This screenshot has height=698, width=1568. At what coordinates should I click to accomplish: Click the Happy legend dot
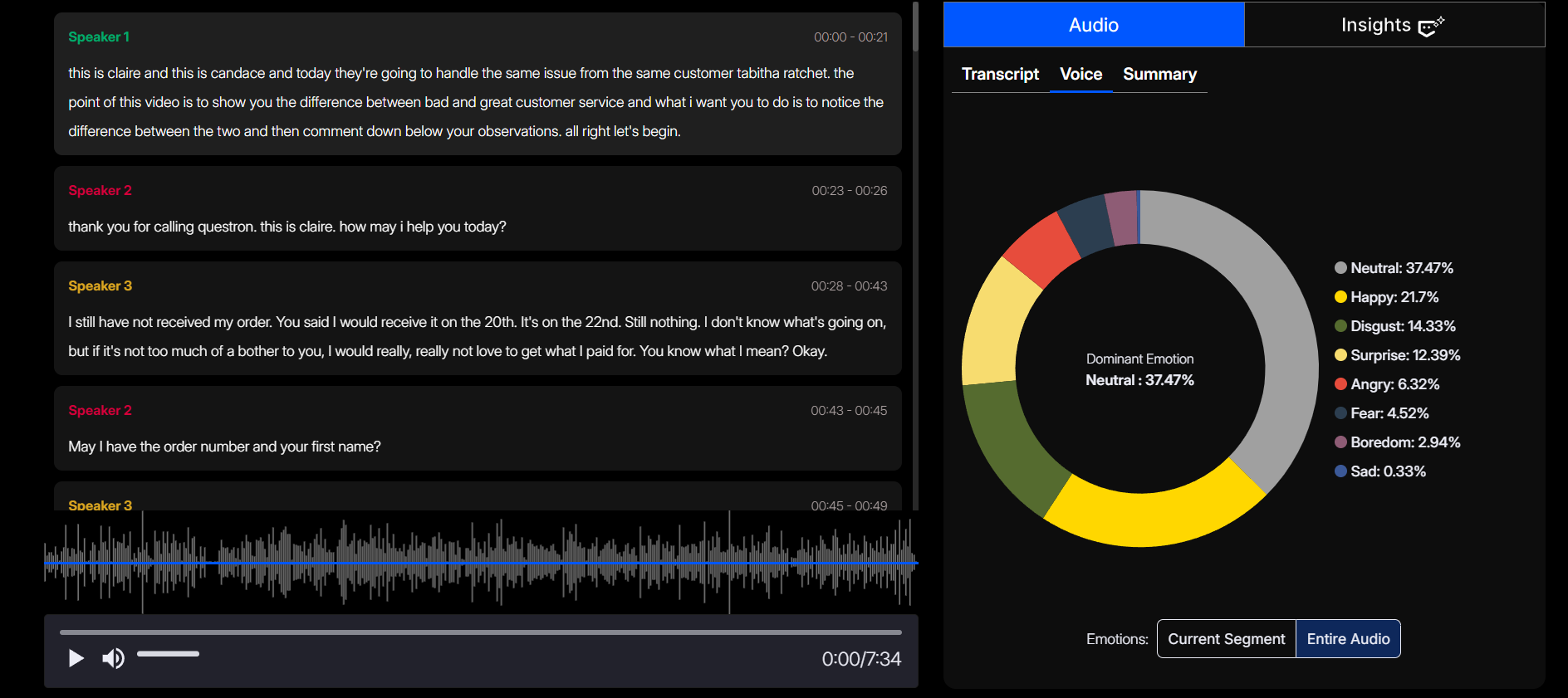click(x=1340, y=297)
